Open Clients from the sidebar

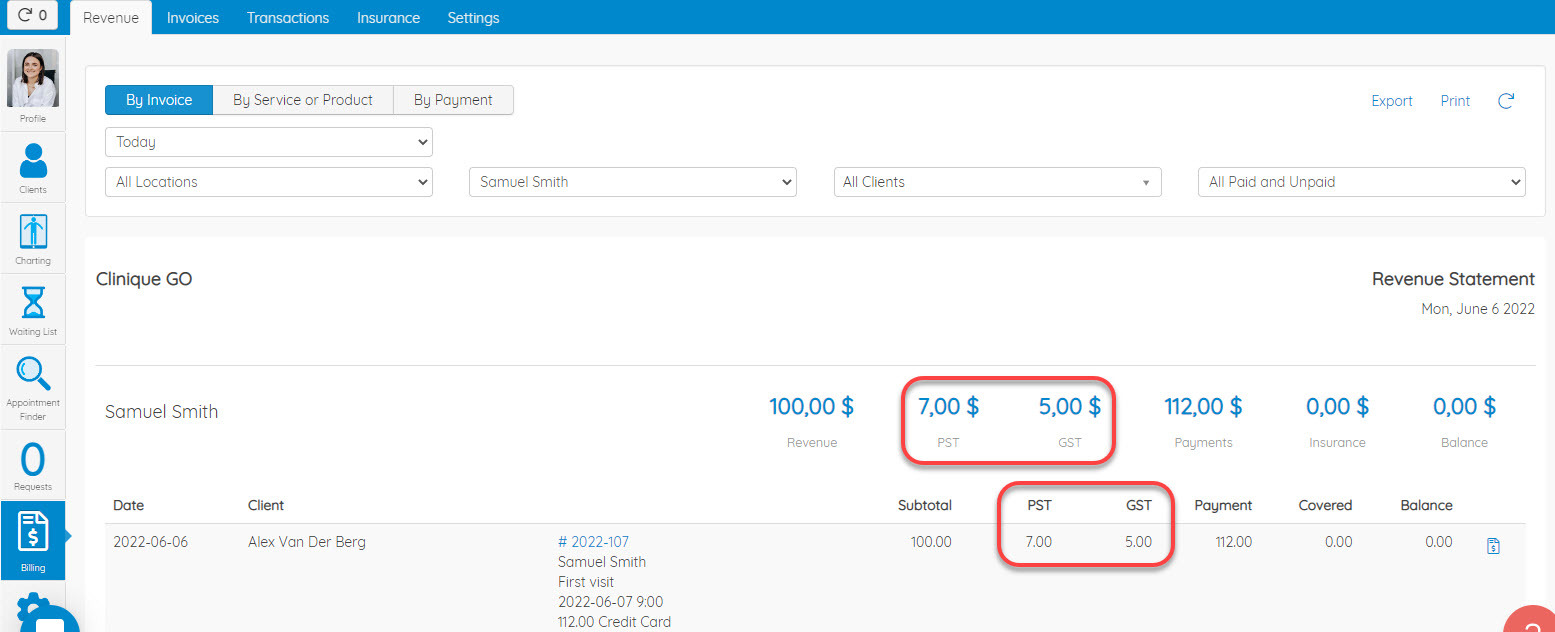coord(33,167)
